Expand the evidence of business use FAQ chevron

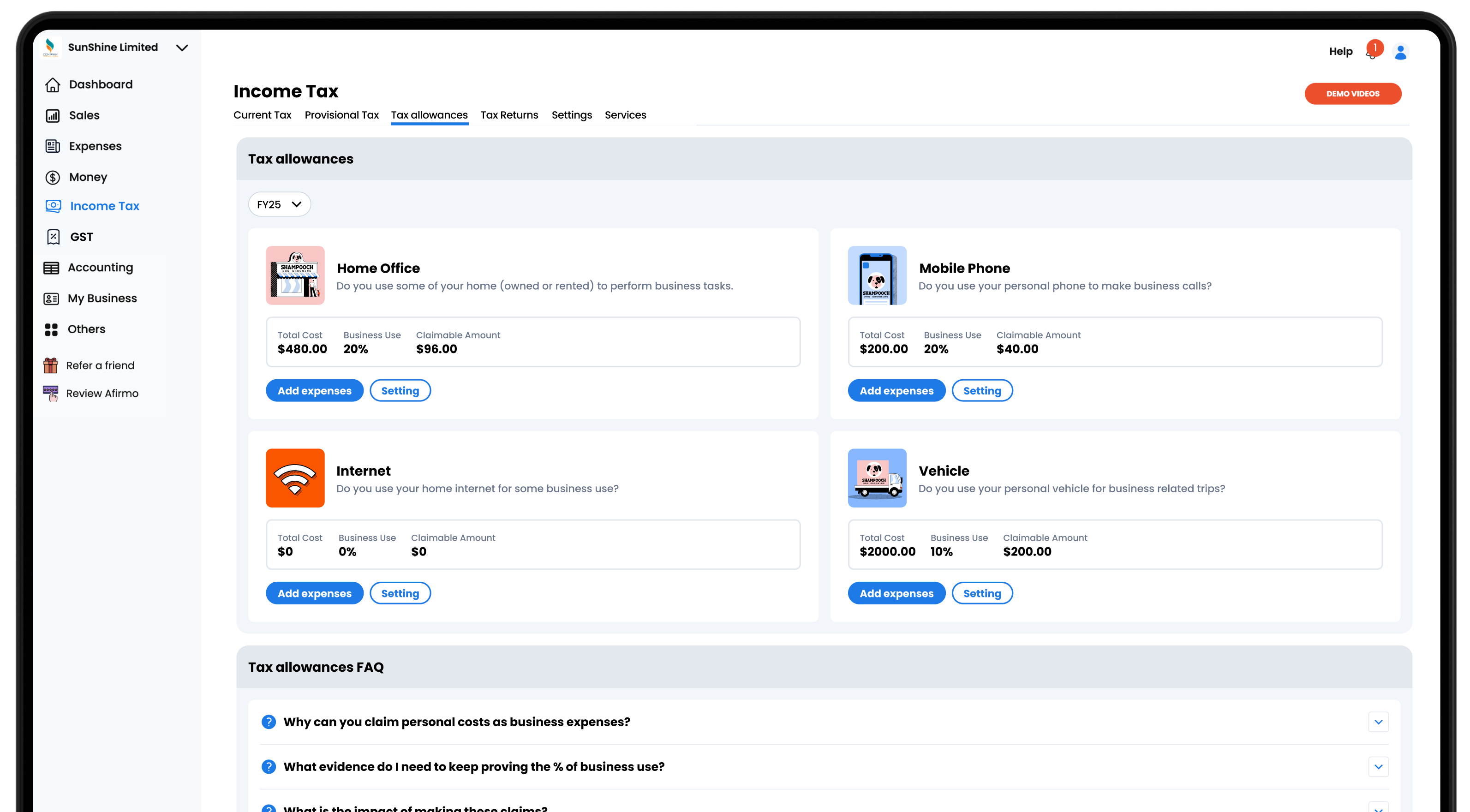tap(1378, 766)
